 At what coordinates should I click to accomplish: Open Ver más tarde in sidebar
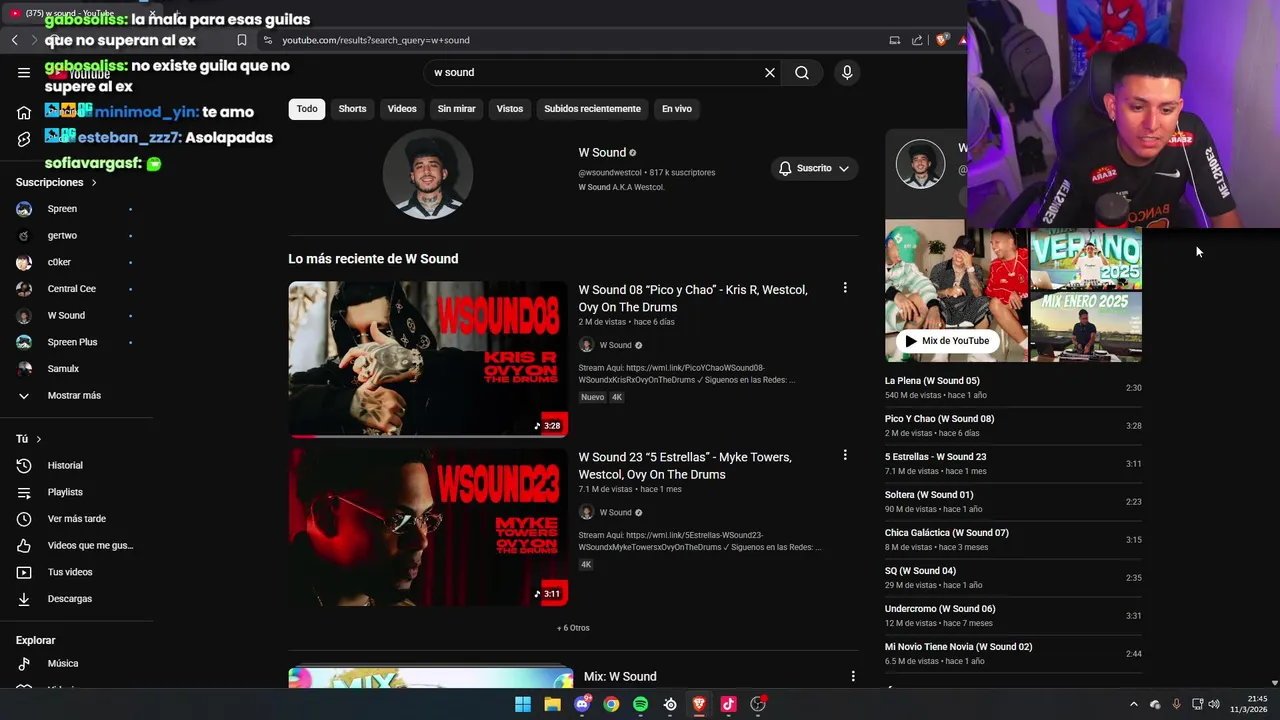click(76, 519)
